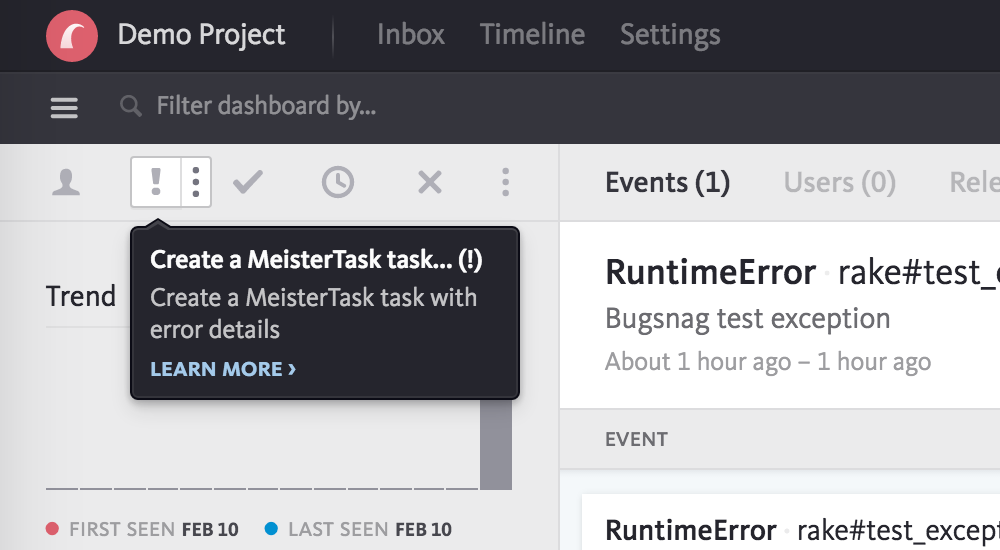Click the EVENT section header
1000x550 pixels.
coord(636,440)
